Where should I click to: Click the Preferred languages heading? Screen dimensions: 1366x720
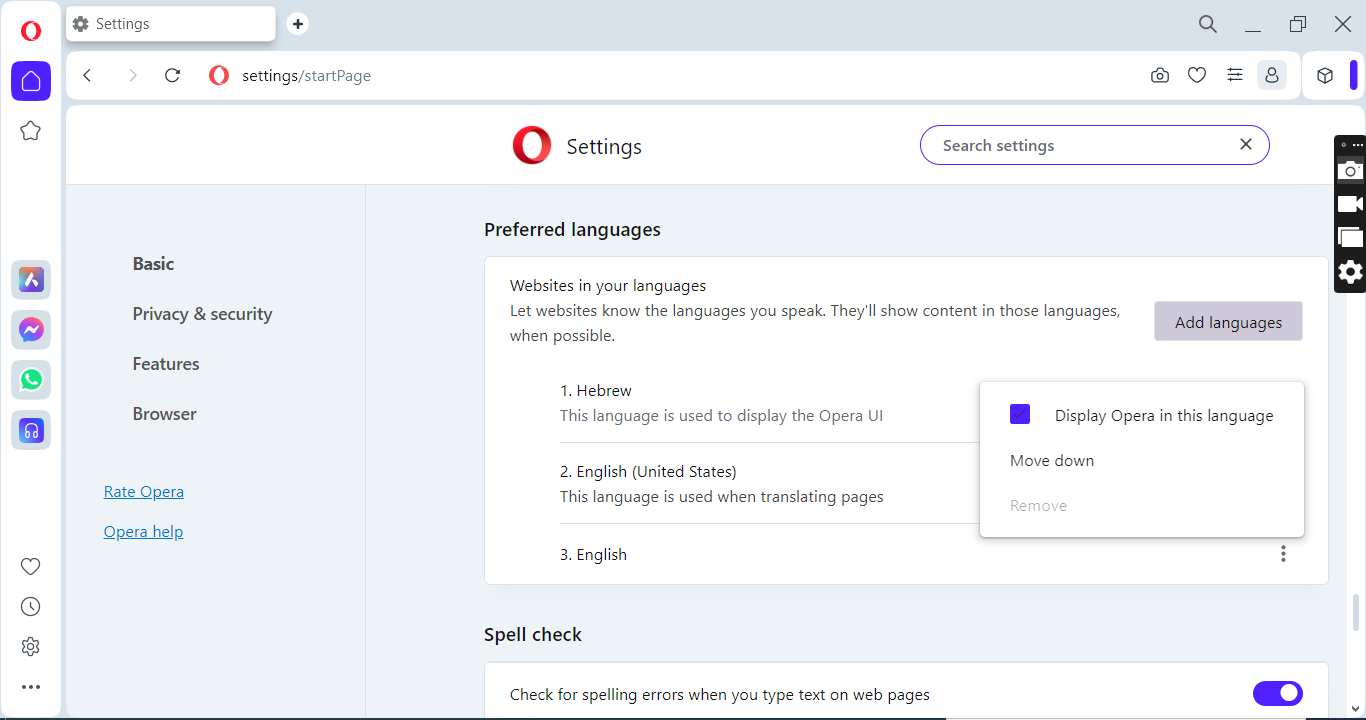click(572, 230)
